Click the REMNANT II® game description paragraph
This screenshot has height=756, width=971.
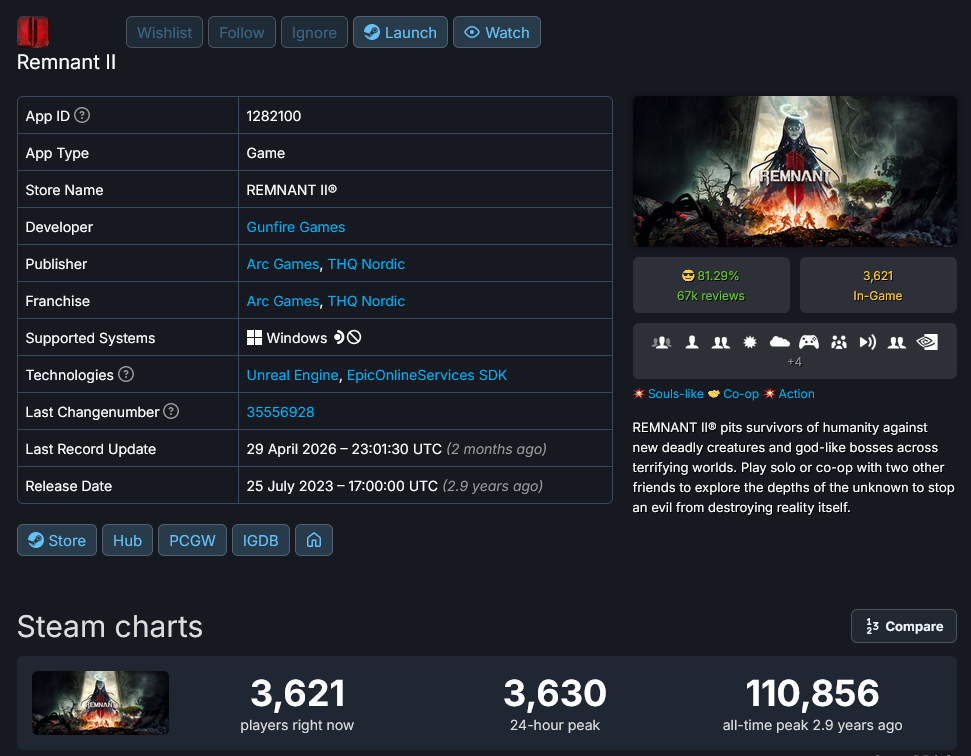[x=793, y=467]
